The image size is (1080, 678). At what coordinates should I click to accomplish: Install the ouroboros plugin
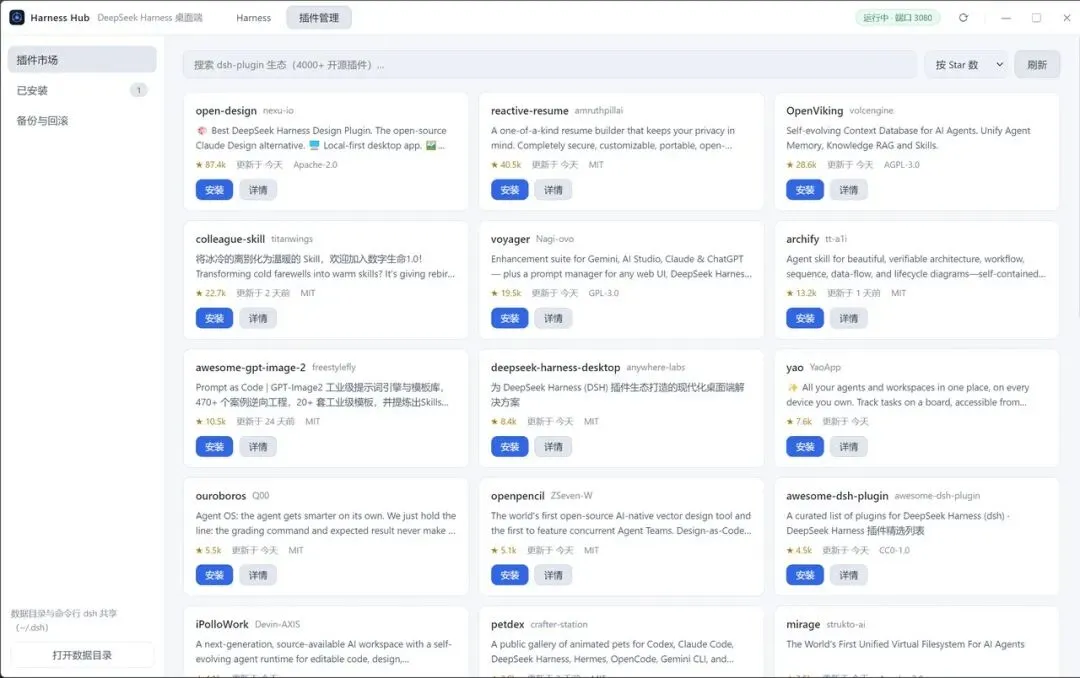214,575
